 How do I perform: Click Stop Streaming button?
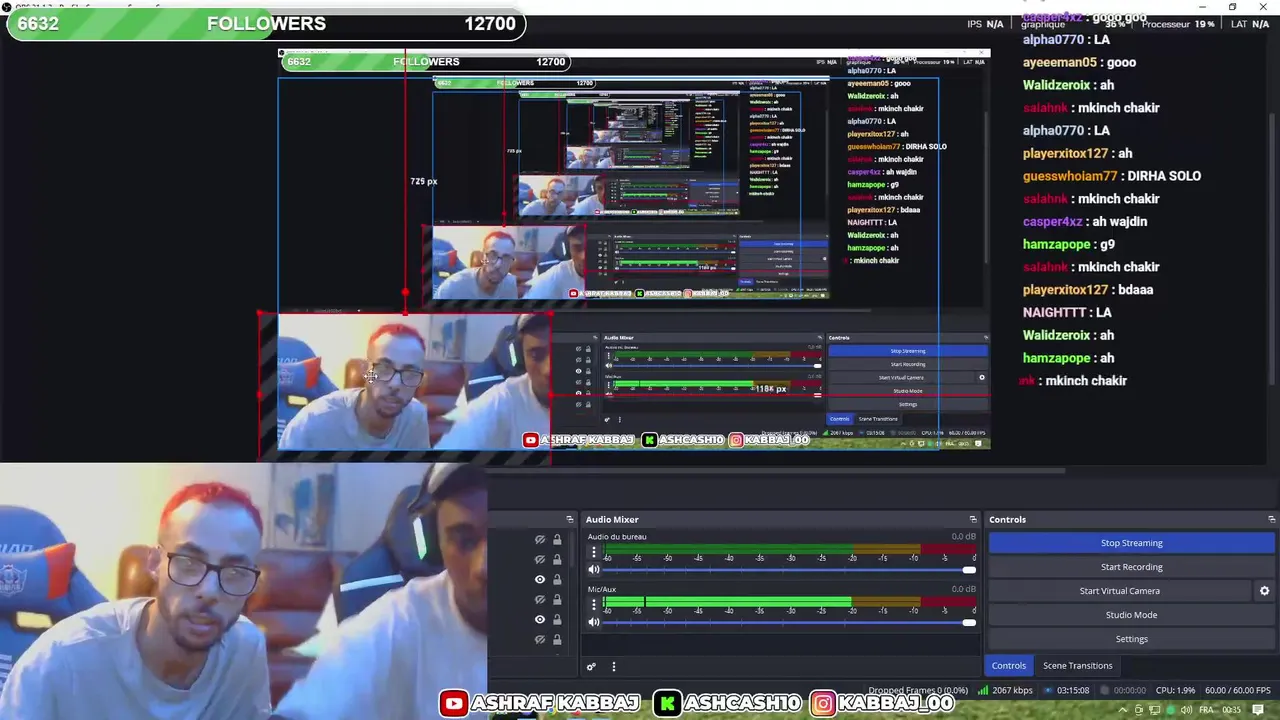[1131, 543]
